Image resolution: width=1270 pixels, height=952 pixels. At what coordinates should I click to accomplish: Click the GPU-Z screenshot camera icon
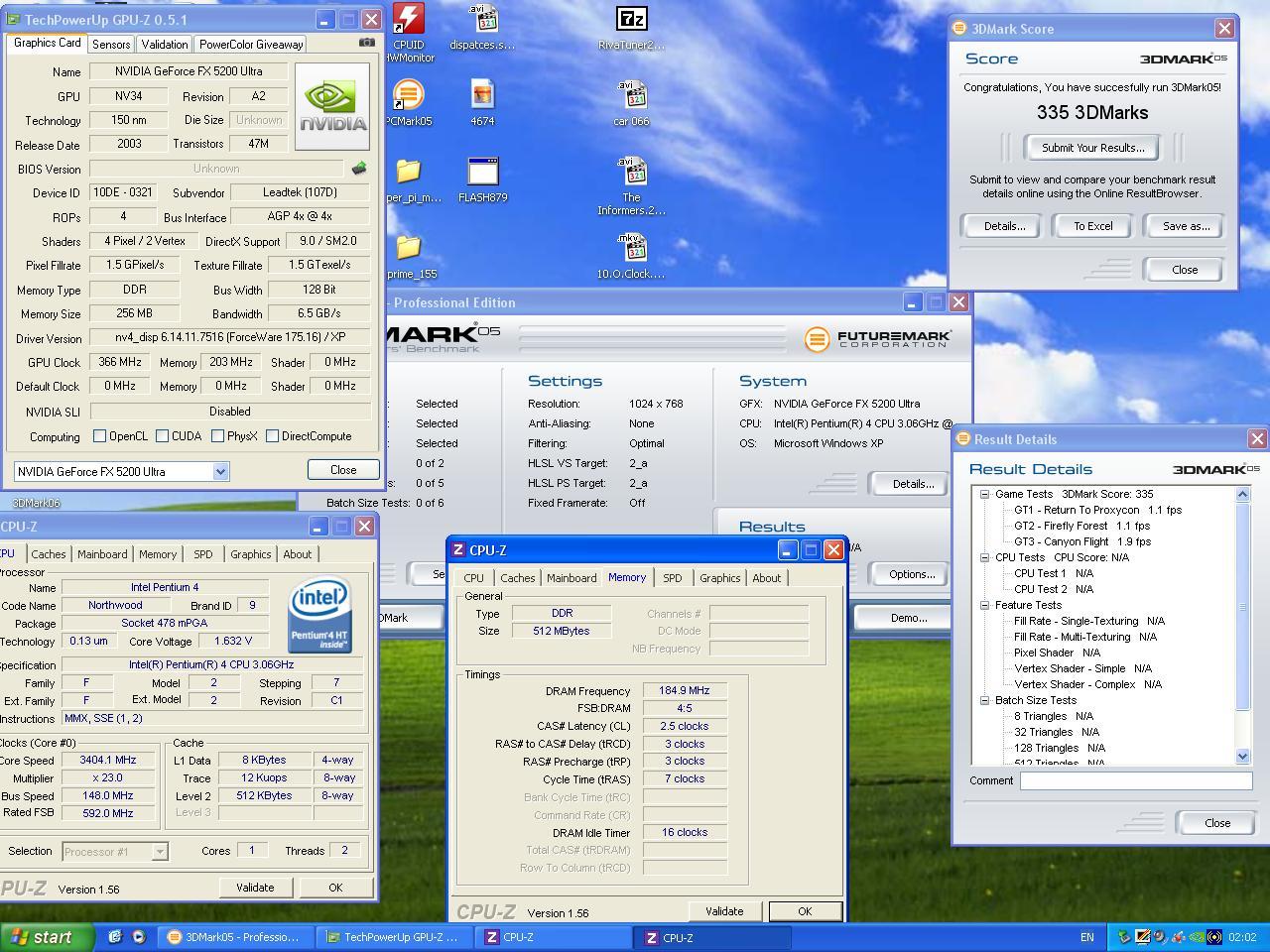click(366, 43)
